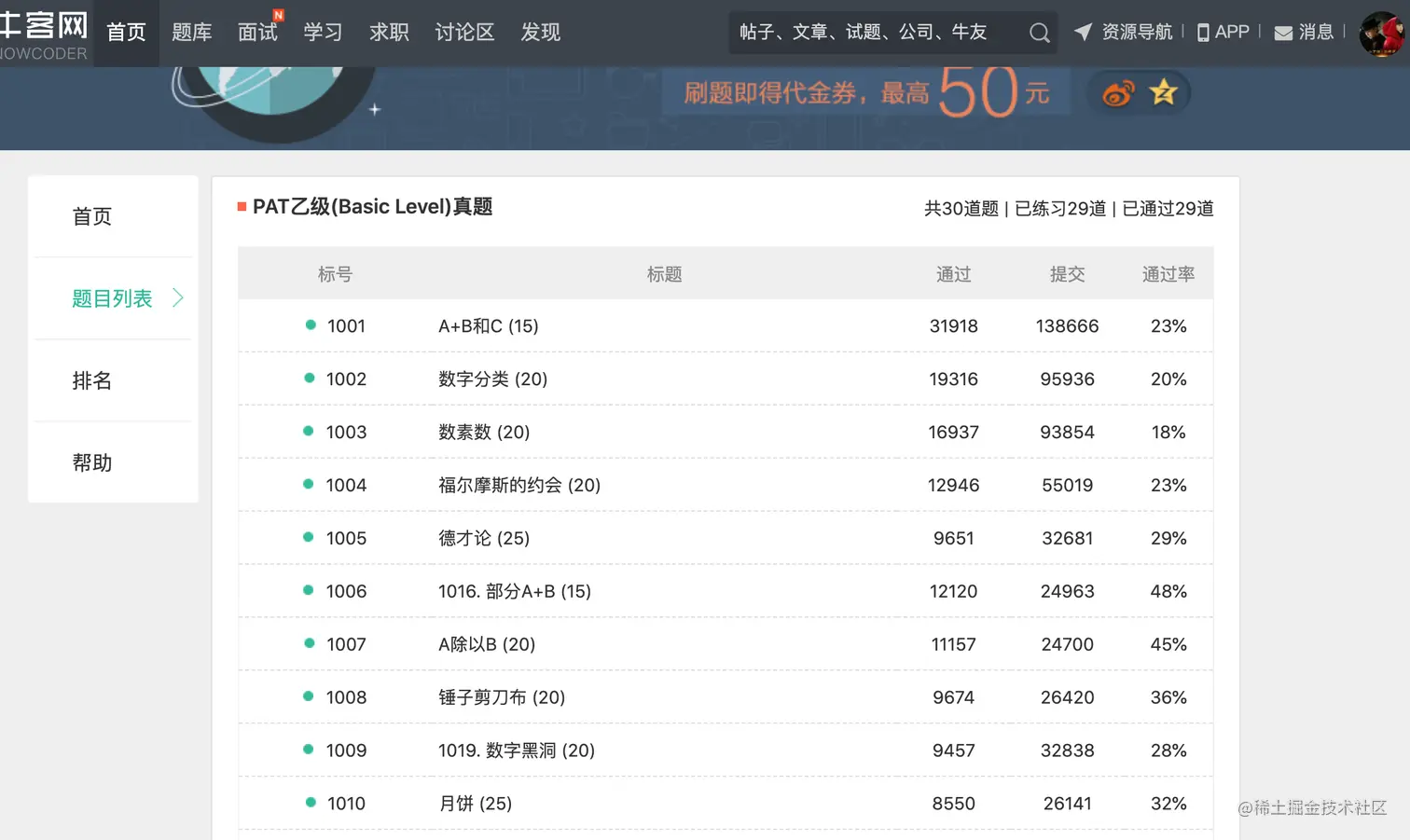This screenshot has width=1410, height=840.
Task: Click the 共30道题 statistics text
Action: click(x=961, y=209)
